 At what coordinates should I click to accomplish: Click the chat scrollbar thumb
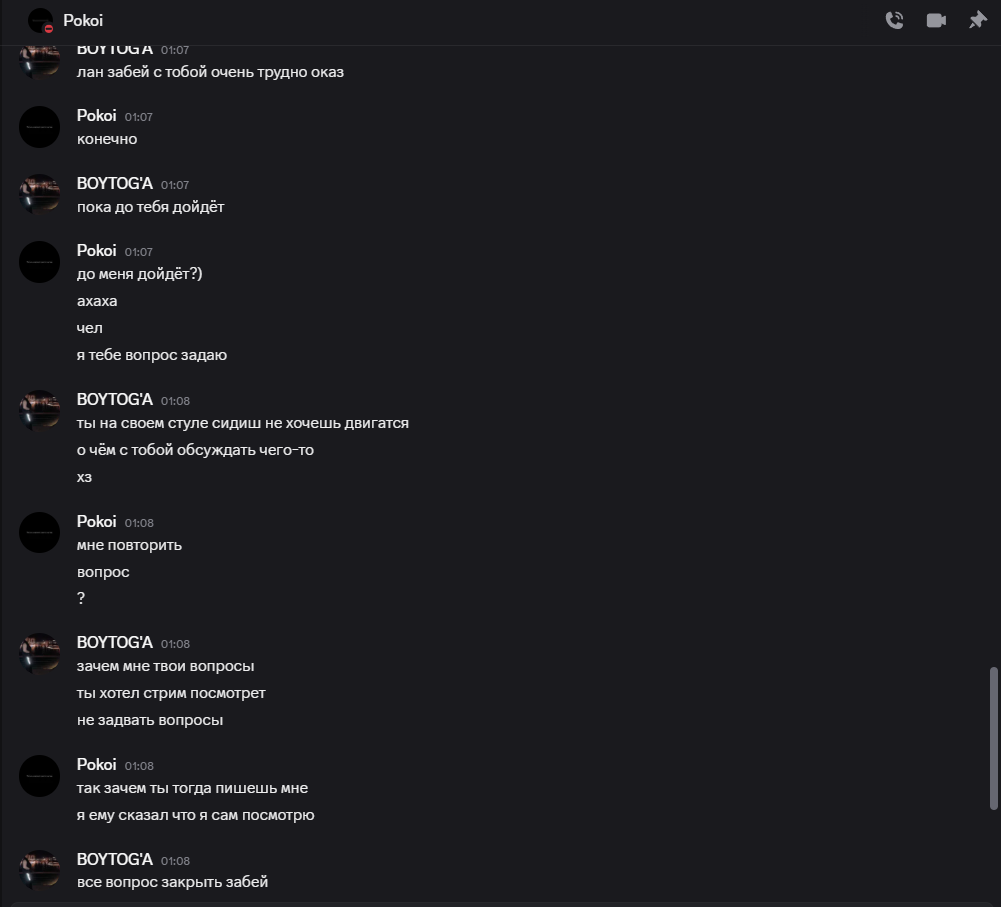(x=993, y=738)
